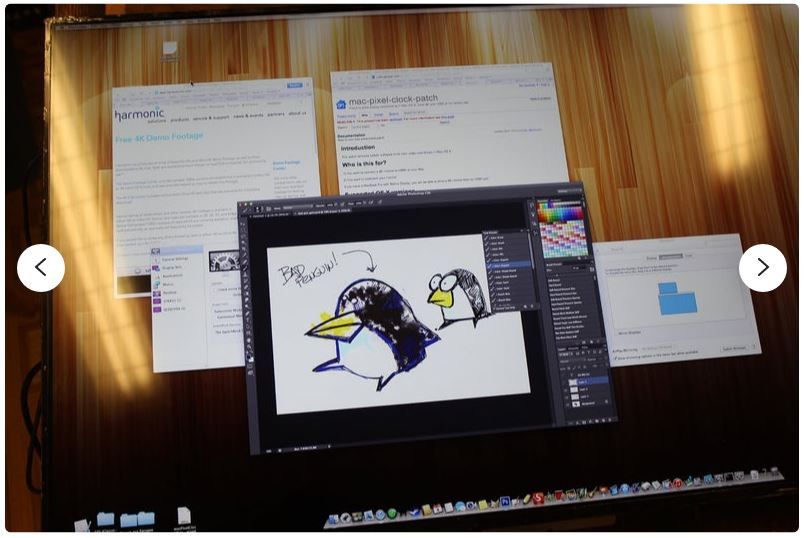The width and height of the screenshot is (804, 538).
Task: Click the 'Who is this for?' heading
Action: pos(364,164)
